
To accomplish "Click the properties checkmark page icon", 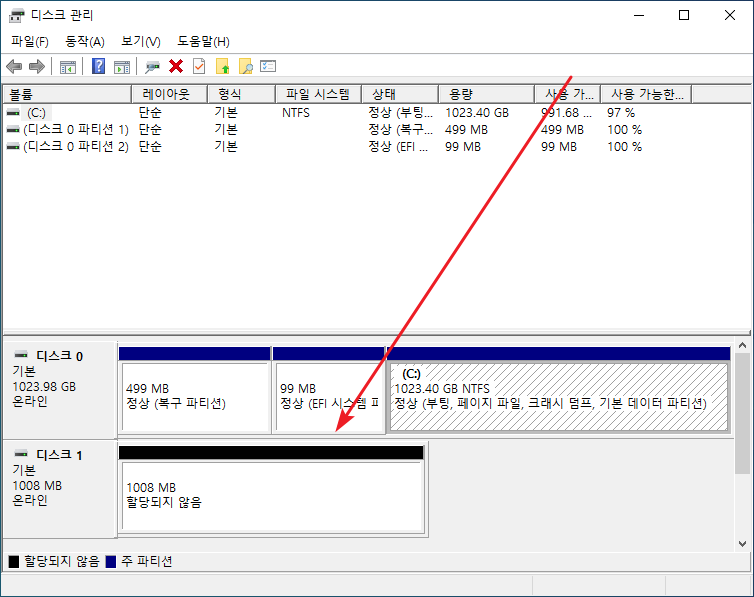I will [x=199, y=66].
